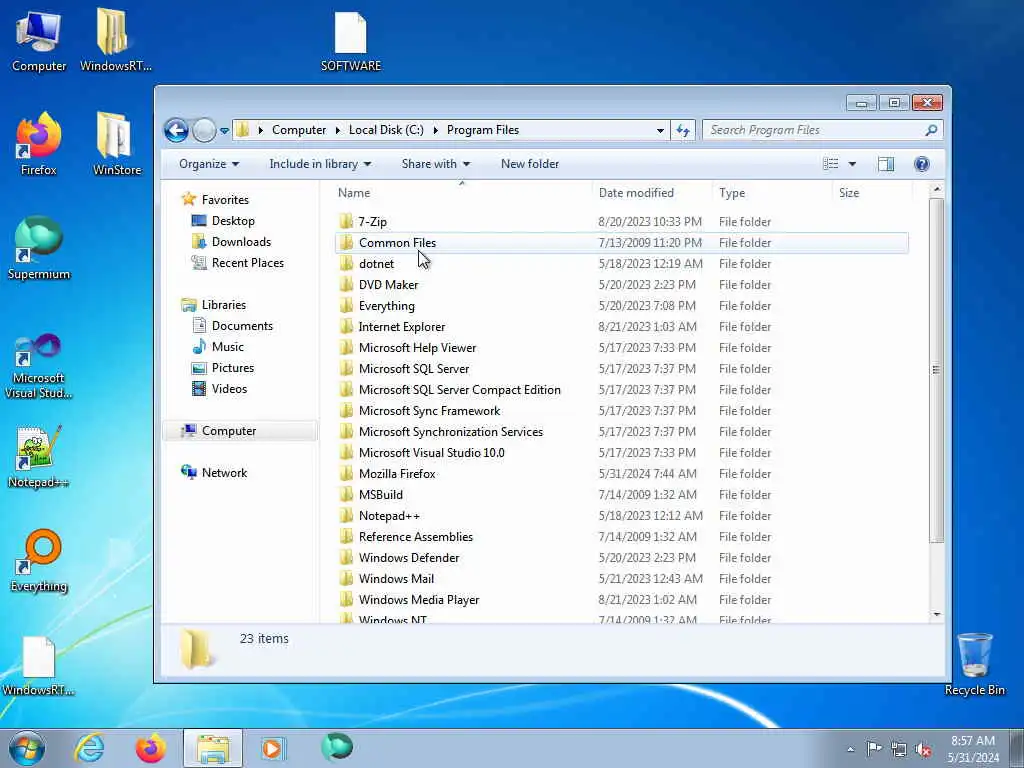Open the Include in library menu

click(x=320, y=164)
